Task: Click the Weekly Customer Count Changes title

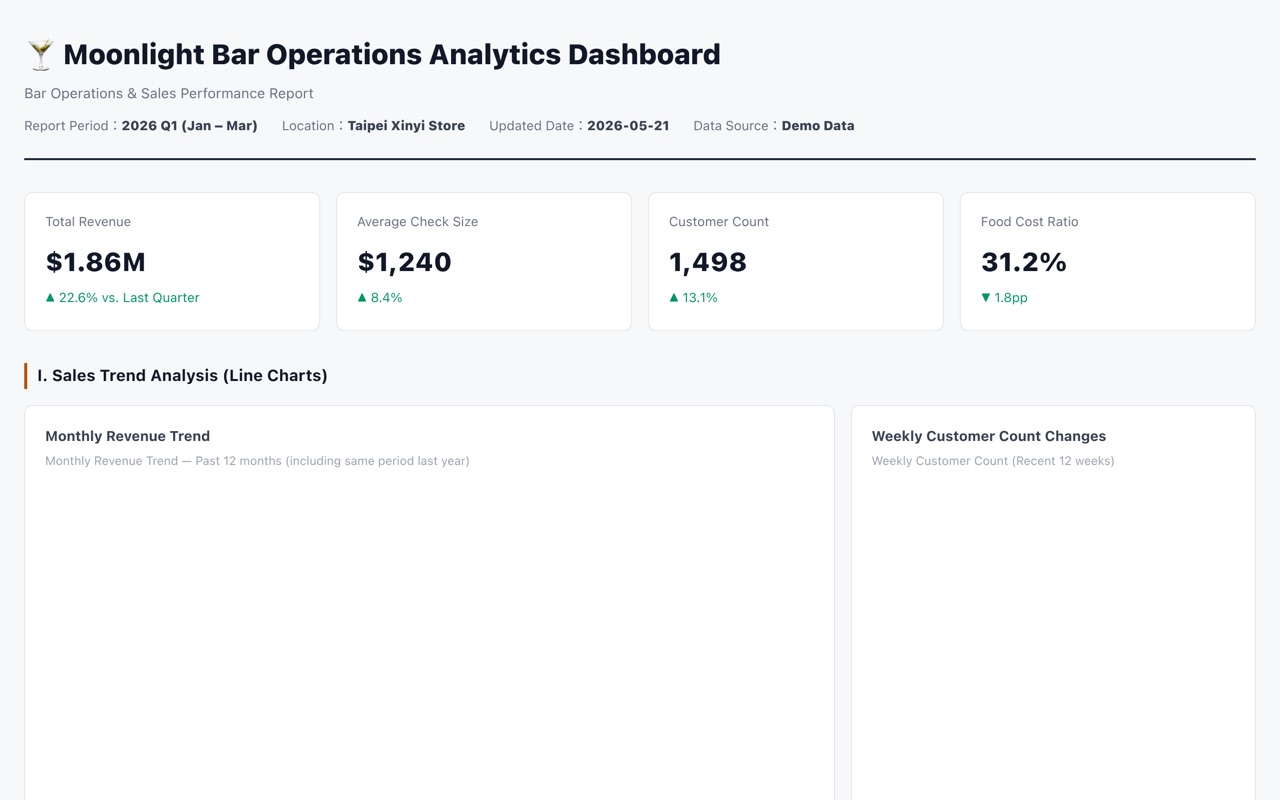Action: point(989,436)
